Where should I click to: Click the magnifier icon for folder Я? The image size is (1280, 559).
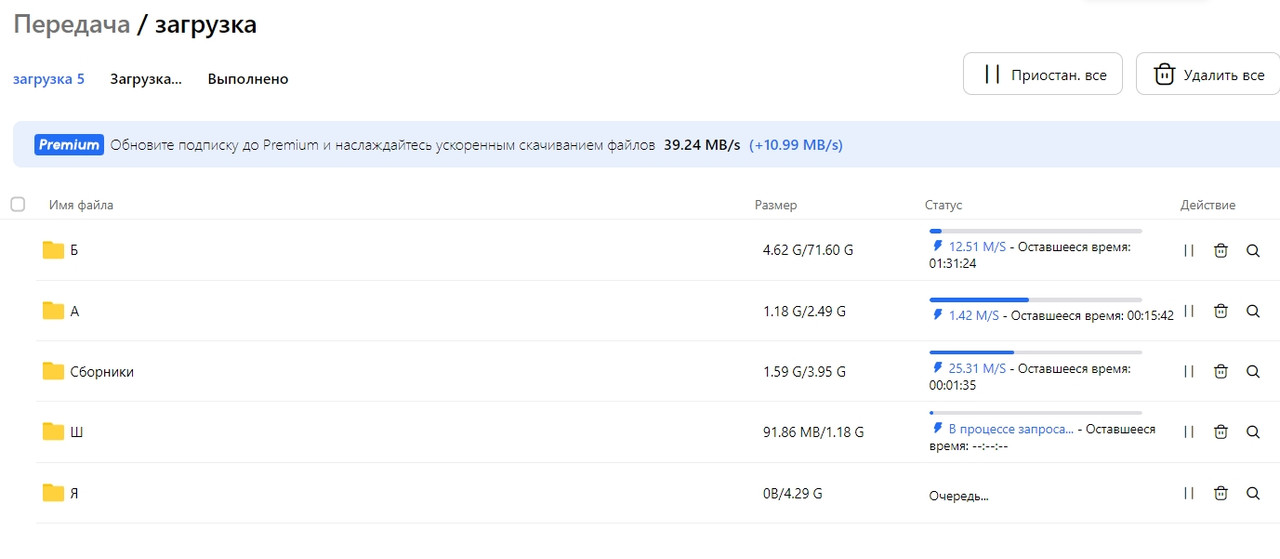[1253, 493]
